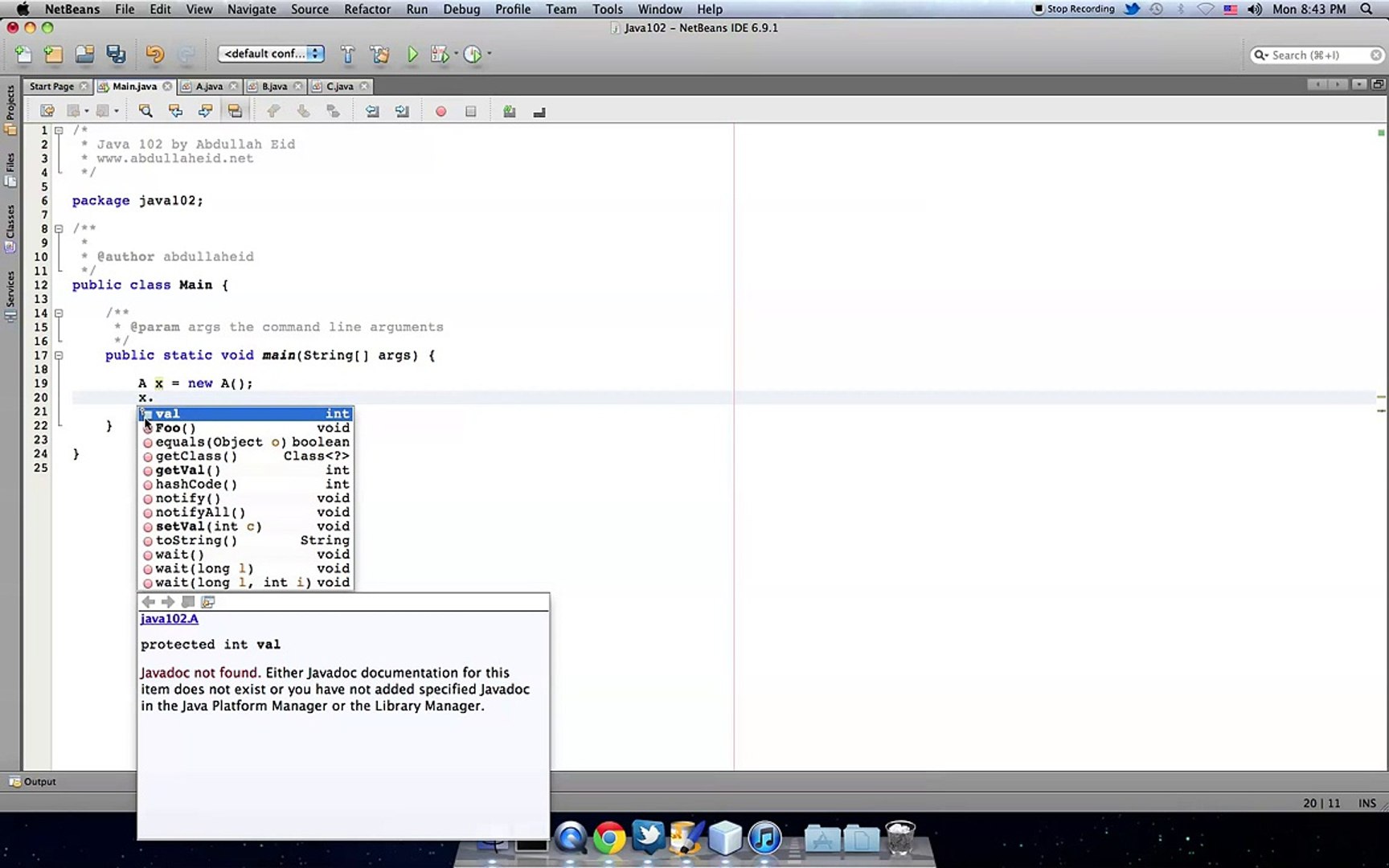Save all open files with Save All icon
Viewport: 1389px width, 868px height.
click(116, 54)
